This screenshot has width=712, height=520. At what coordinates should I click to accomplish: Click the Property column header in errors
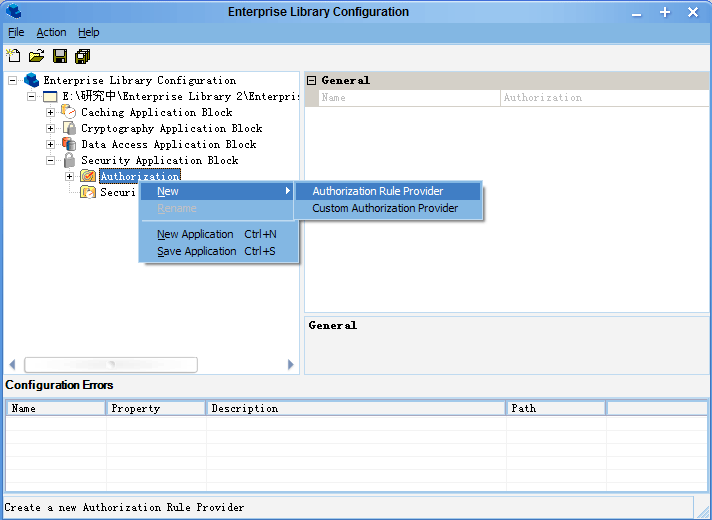click(x=156, y=408)
